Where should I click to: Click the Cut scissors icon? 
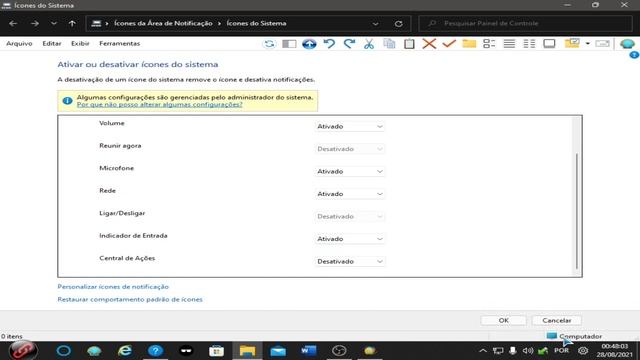click(x=369, y=44)
